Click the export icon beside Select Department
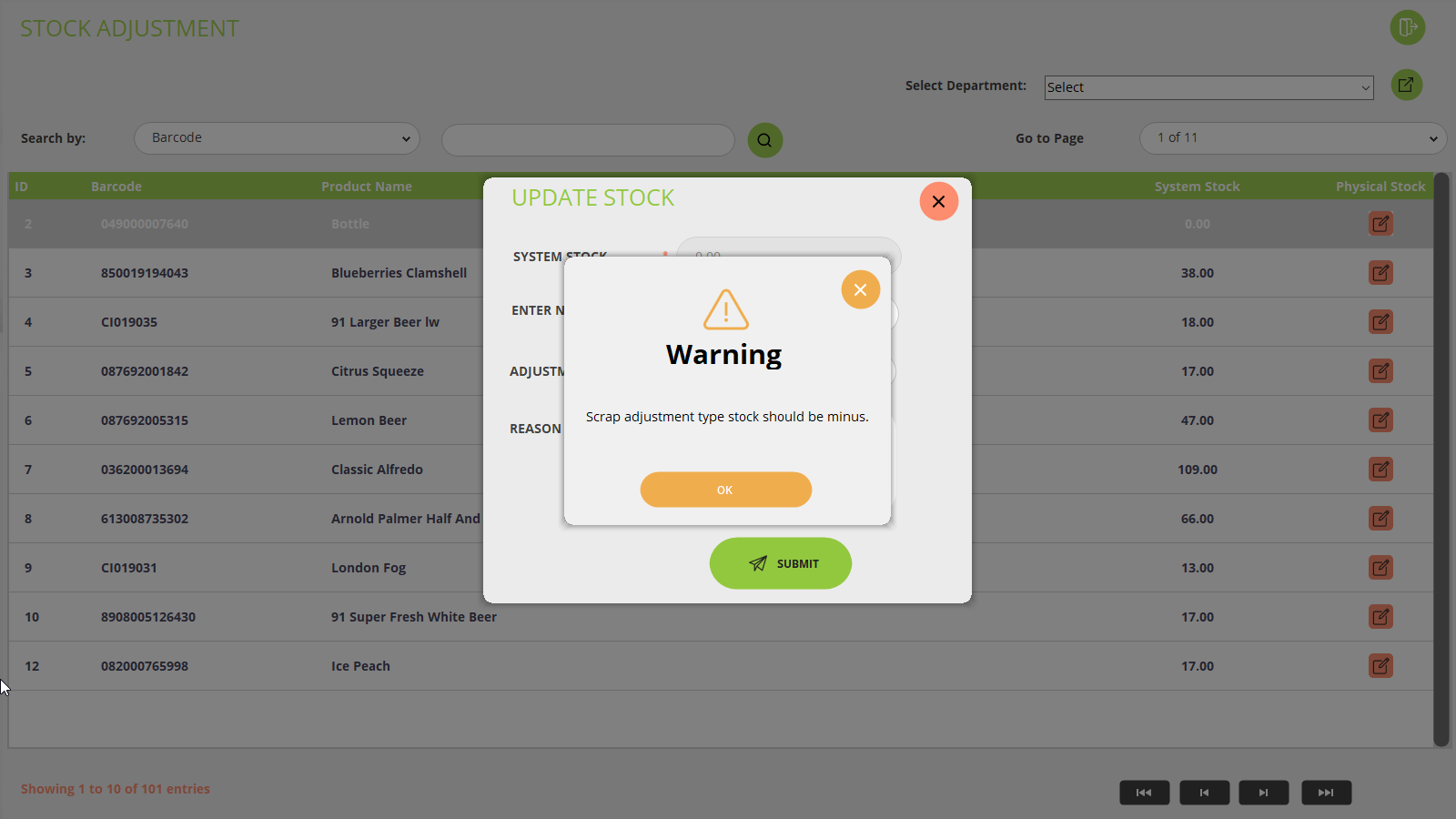Image resolution: width=1456 pixels, height=819 pixels. coord(1406,85)
